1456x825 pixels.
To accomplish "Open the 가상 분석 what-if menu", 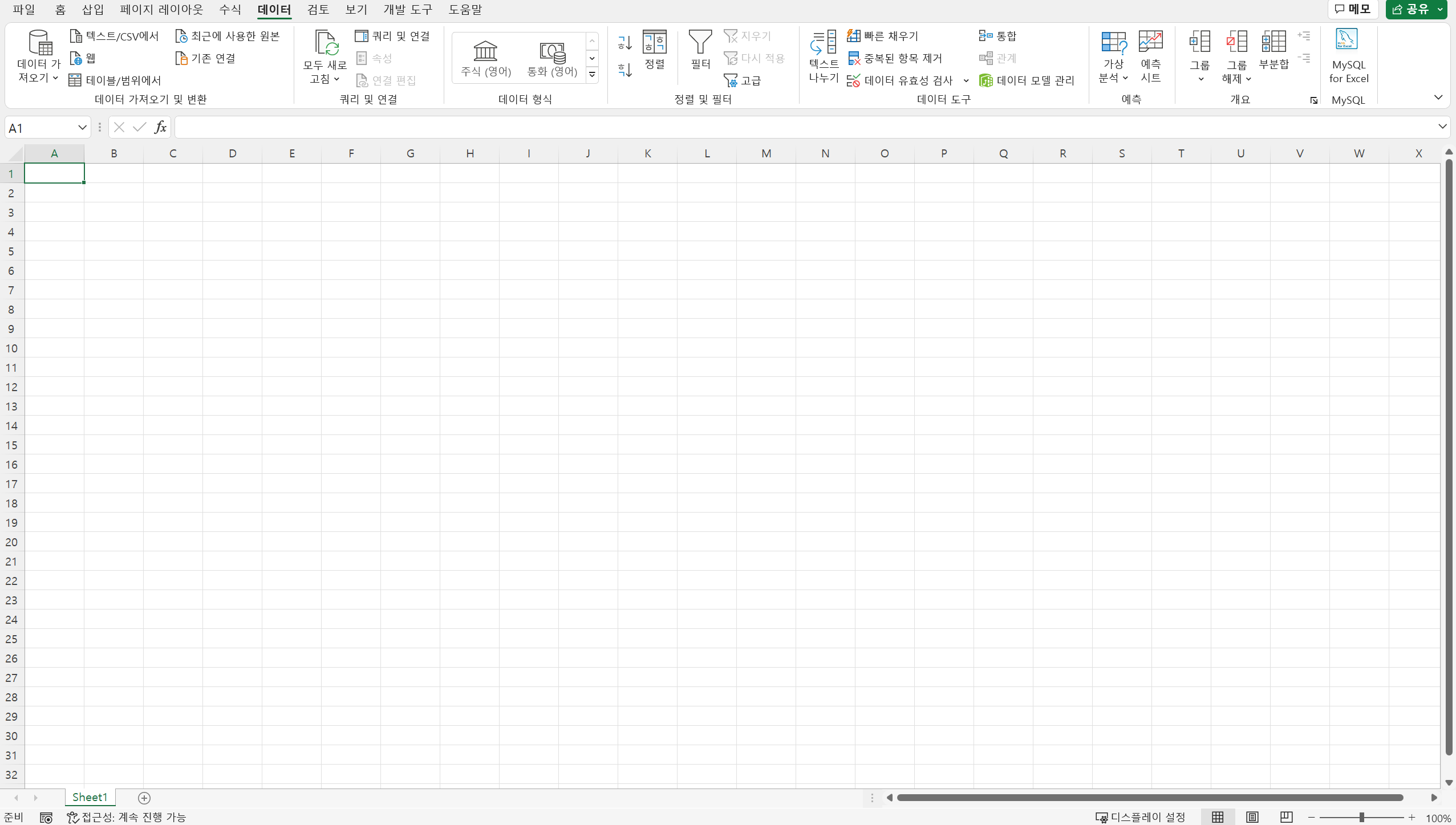I will [x=1113, y=56].
